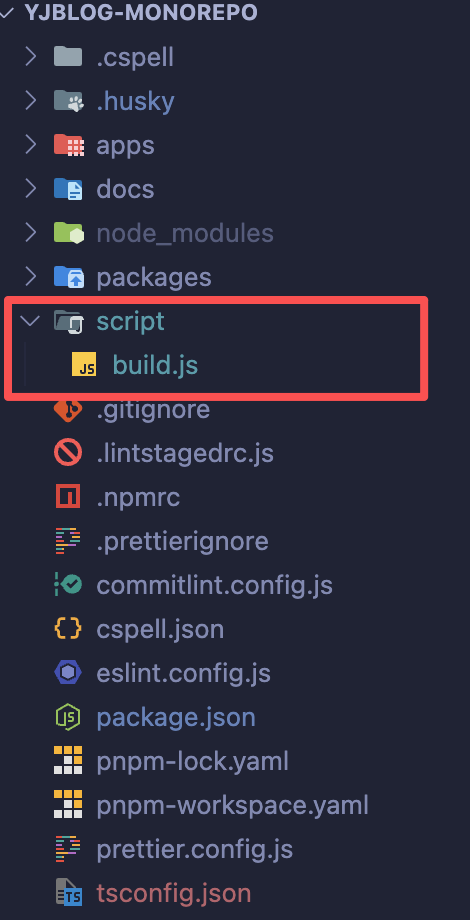The width and height of the screenshot is (470, 920).
Task: Select the prettier.config.js file
Action: (x=195, y=849)
